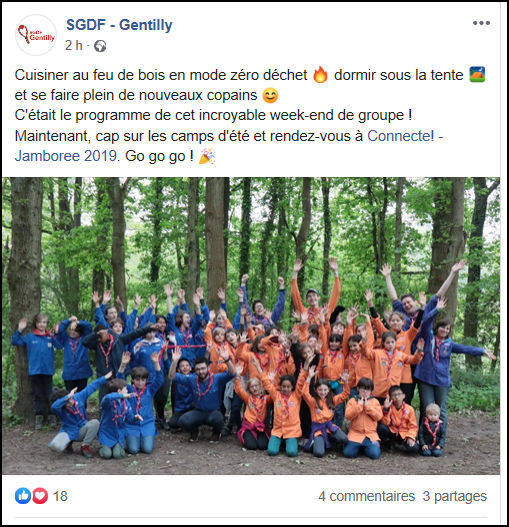This screenshot has width=509, height=527.
Task: Open the post options three-dots menu
Action: [x=481, y=23]
